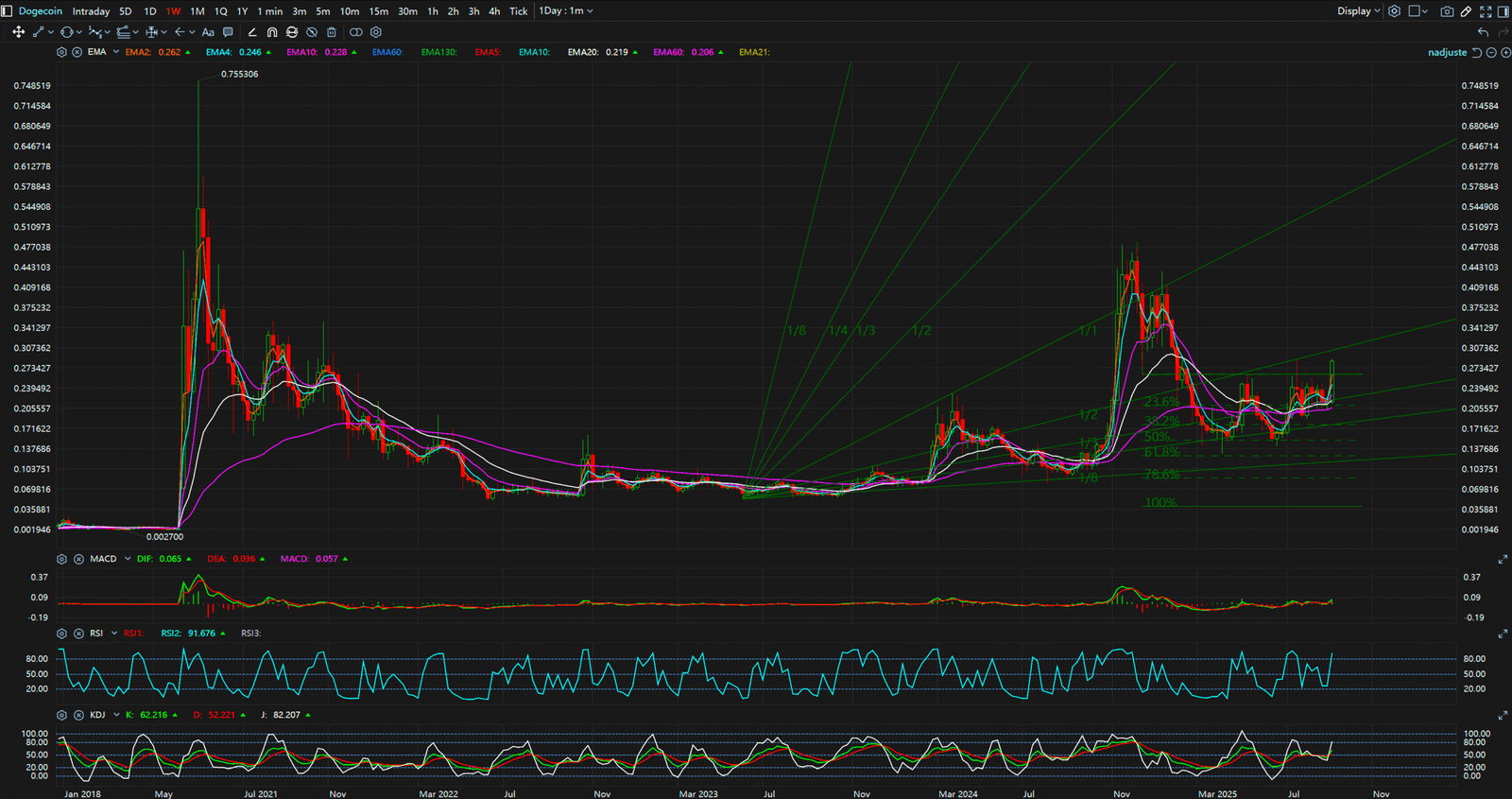Open the KDJ indicator dropdown
Viewport: 1512px width, 799px height.
pyautogui.click(x=116, y=715)
